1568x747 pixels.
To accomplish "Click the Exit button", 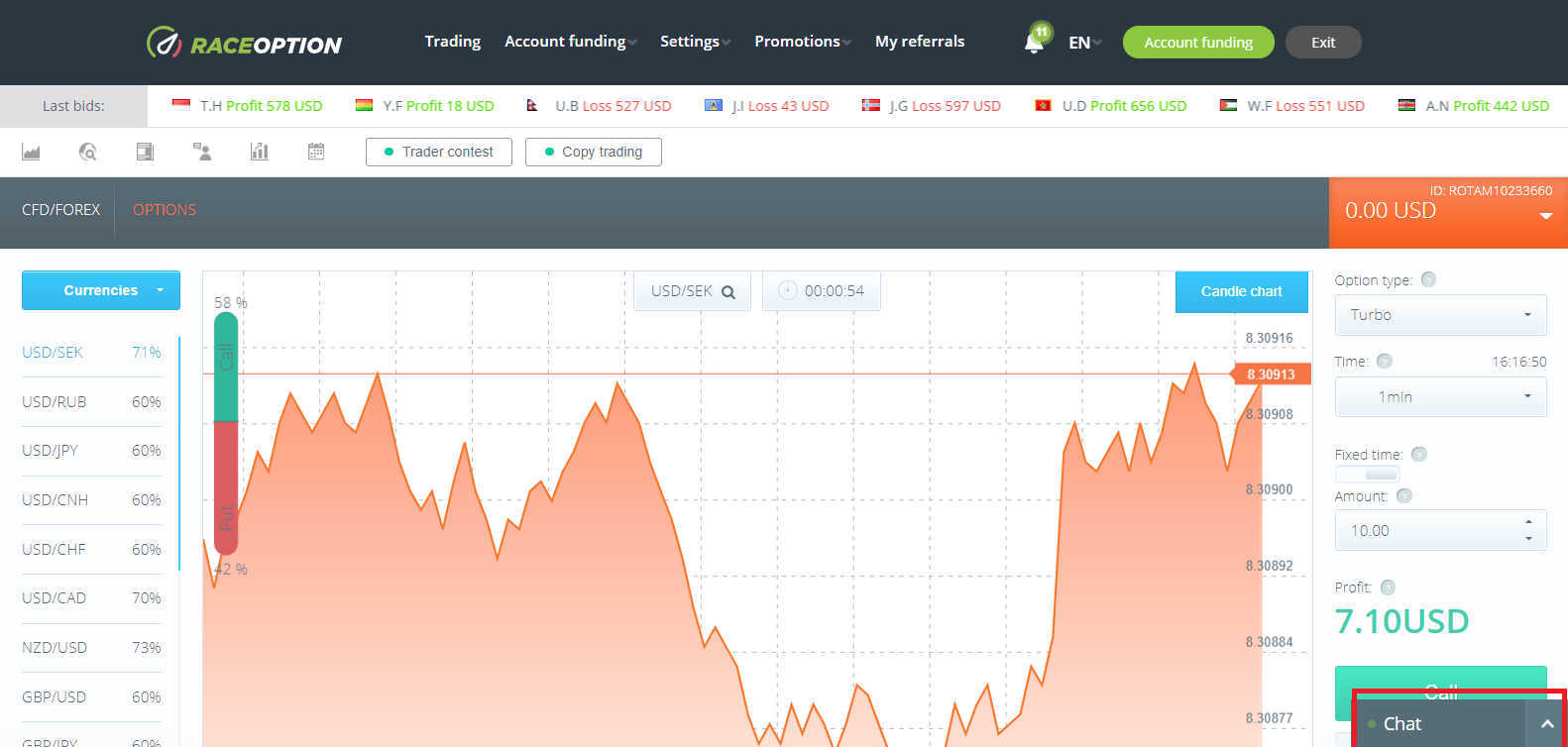I will coord(1323,43).
